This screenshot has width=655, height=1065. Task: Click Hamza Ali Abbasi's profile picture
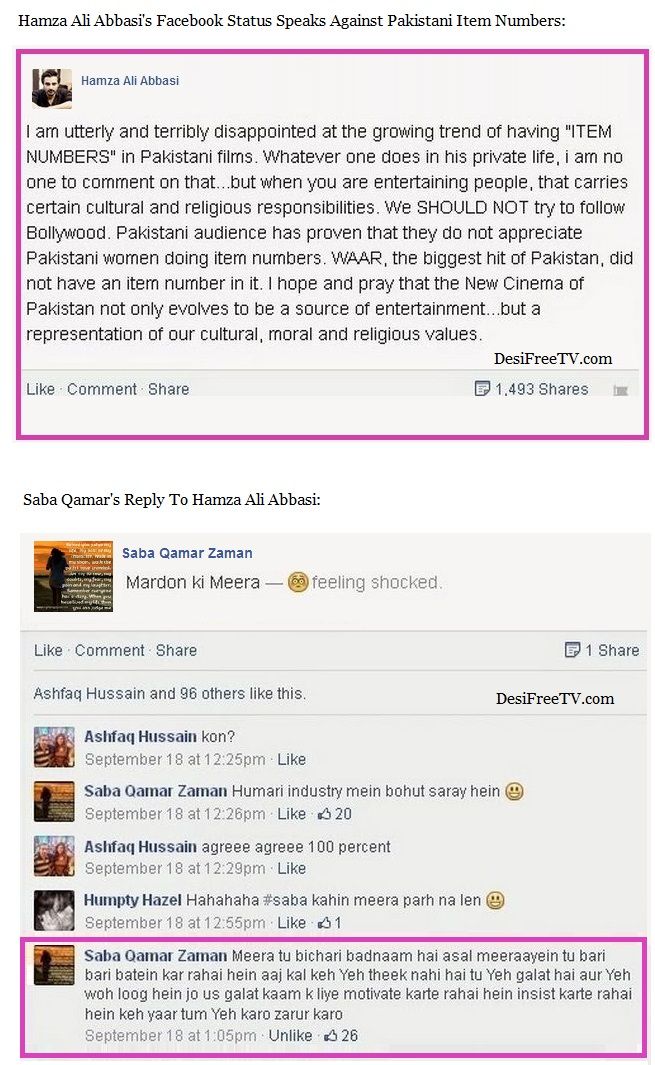tap(52, 88)
